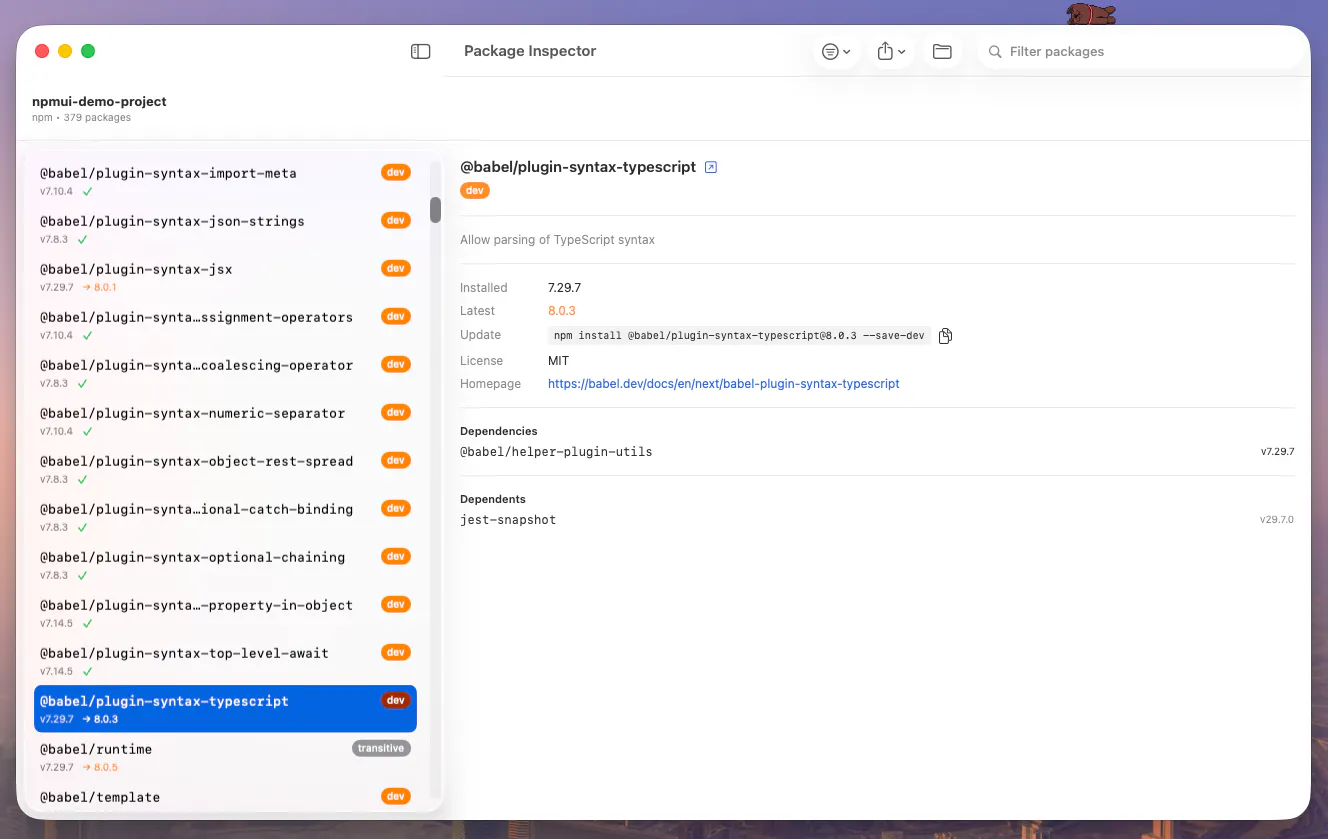Click the flying character icon above the window

tap(1091, 14)
